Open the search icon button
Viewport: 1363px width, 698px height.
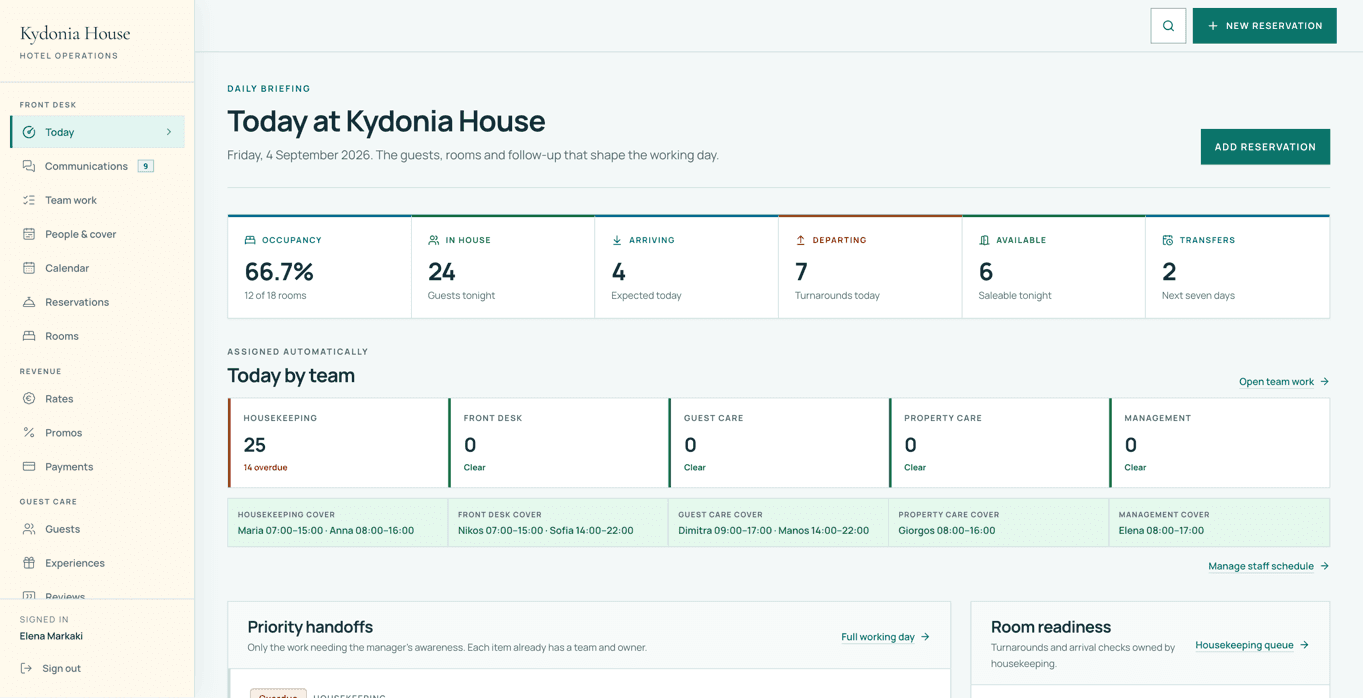point(1168,26)
